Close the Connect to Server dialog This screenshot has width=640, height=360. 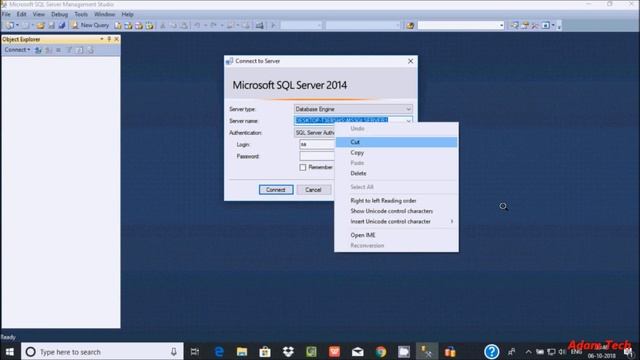[x=411, y=61]
